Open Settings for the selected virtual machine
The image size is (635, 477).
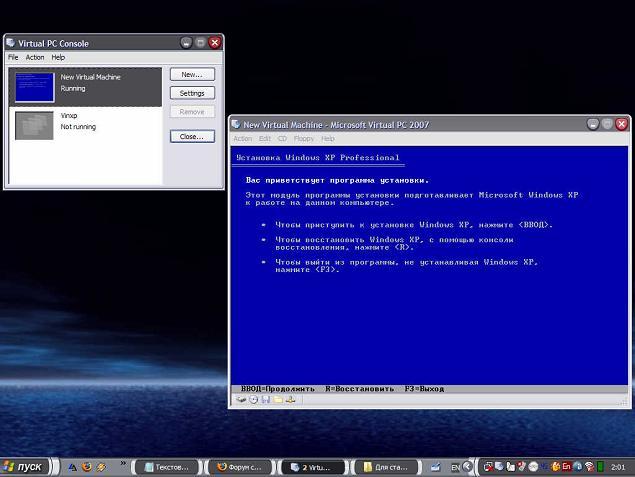click(192, 93)
